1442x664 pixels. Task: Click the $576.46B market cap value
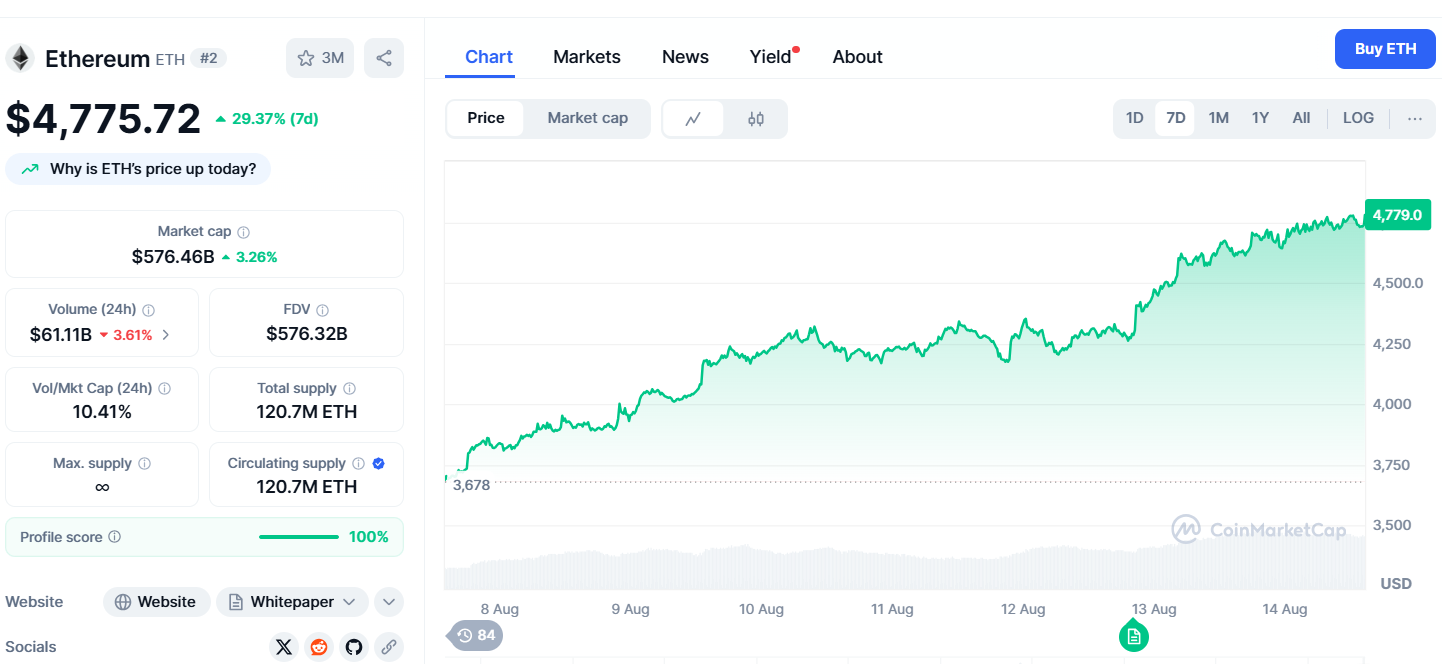pyautogui.click(x=173, y=257)
